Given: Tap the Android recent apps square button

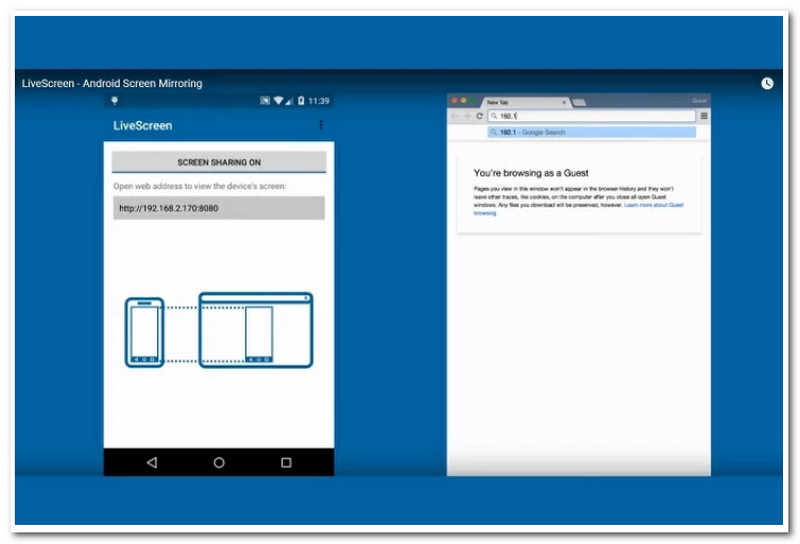Looking at the screenshot, I should tap(286, 462).
